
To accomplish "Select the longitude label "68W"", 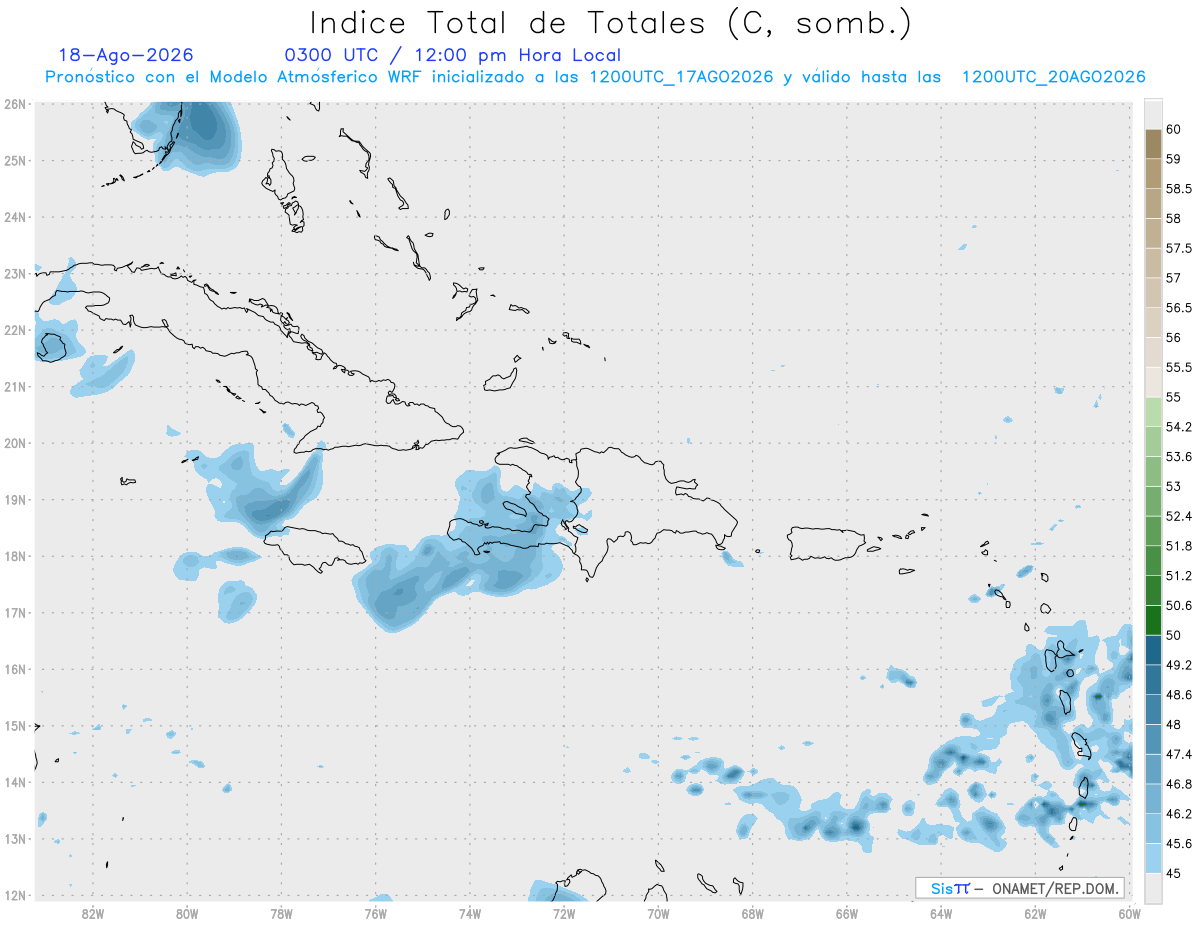I will point(753,913).
